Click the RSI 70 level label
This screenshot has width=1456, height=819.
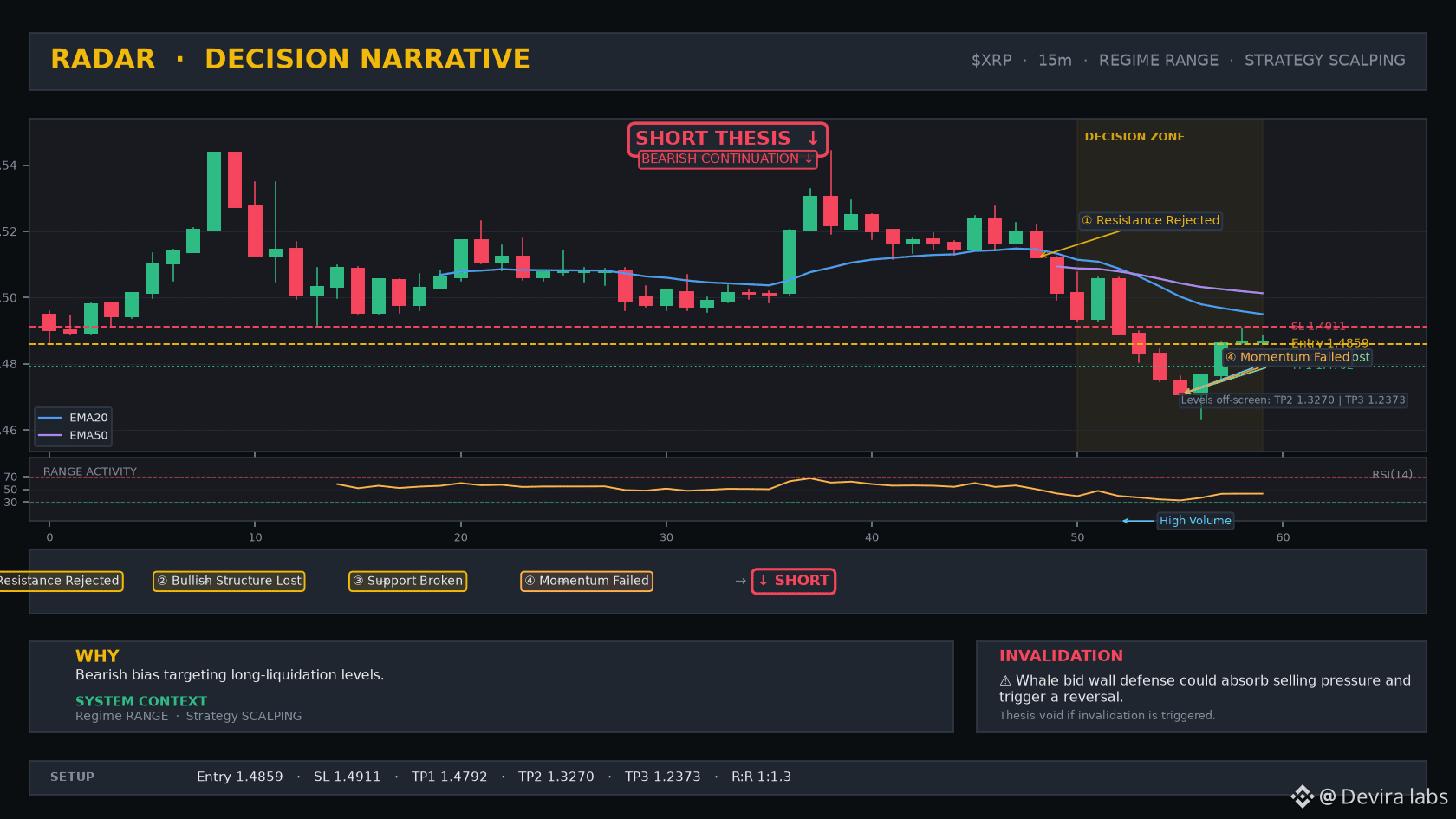click(10, 478)
